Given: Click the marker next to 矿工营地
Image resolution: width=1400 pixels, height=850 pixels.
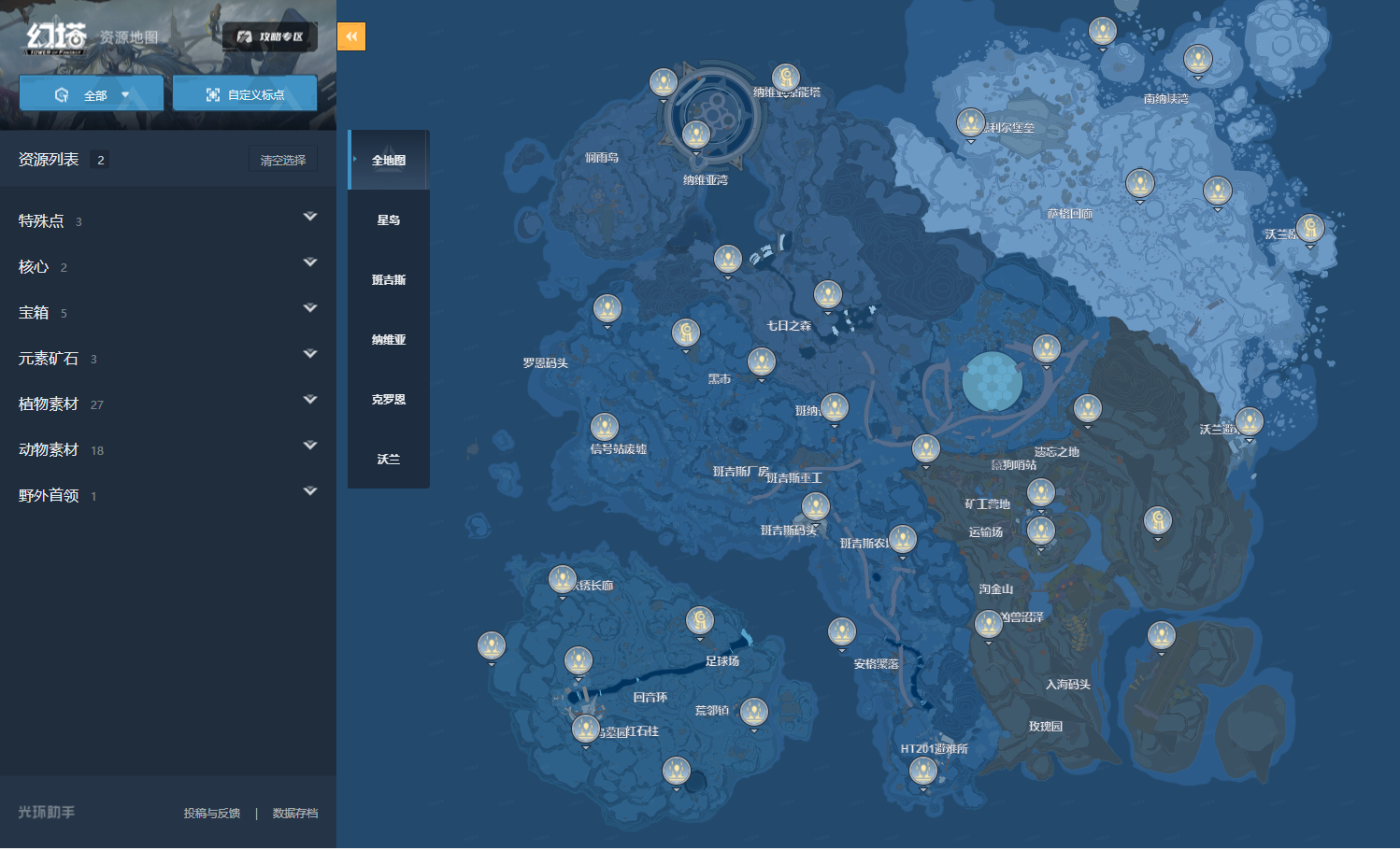Looking at the screenshot, I should (x=1041, y=494).
